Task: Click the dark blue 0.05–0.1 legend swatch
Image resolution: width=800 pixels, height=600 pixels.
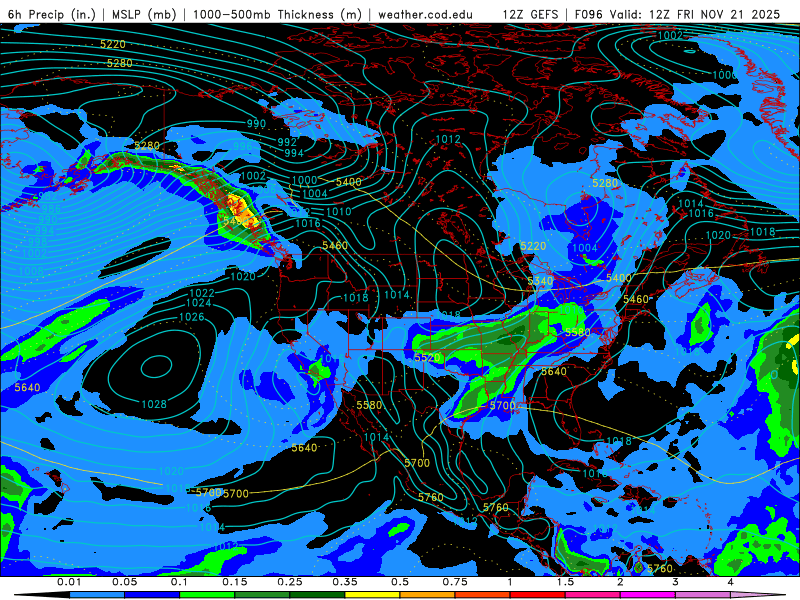Action: click(x=152, y=595)
